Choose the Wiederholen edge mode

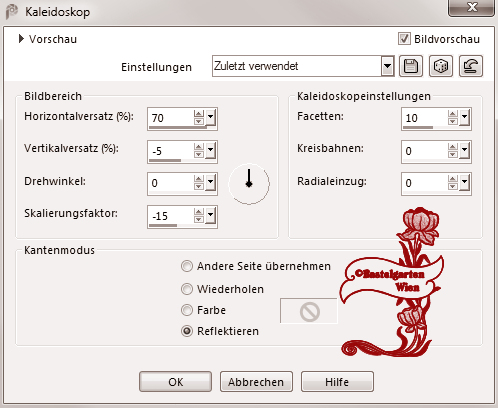187,289
